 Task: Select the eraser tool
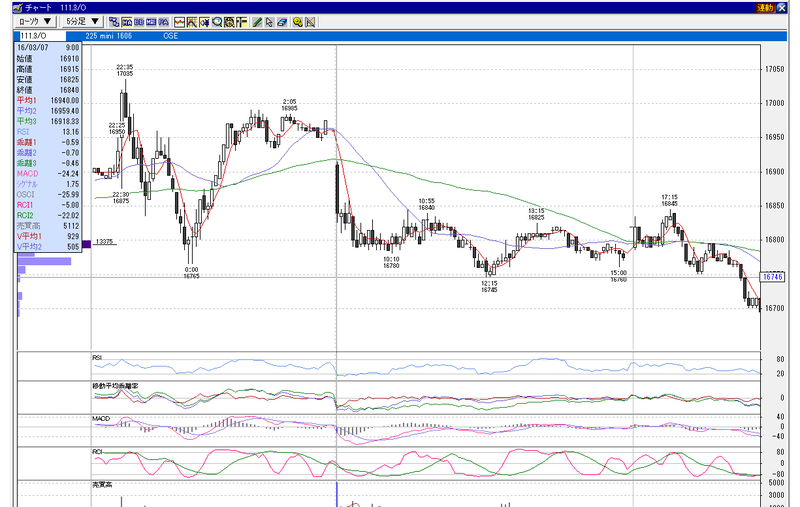point(282,22)
